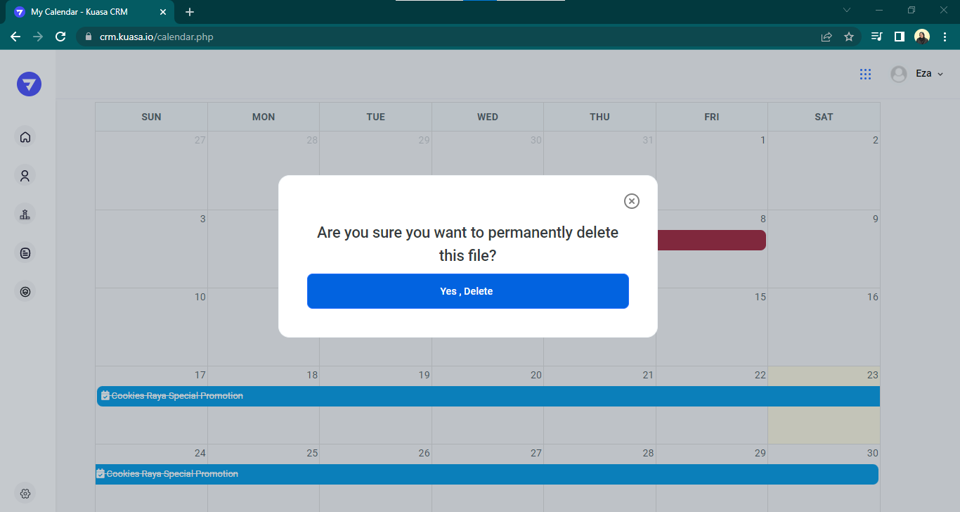The image size is (960, 512).
Task: Select the My Calendar browser tab
Action: click(x=90, y=12)
